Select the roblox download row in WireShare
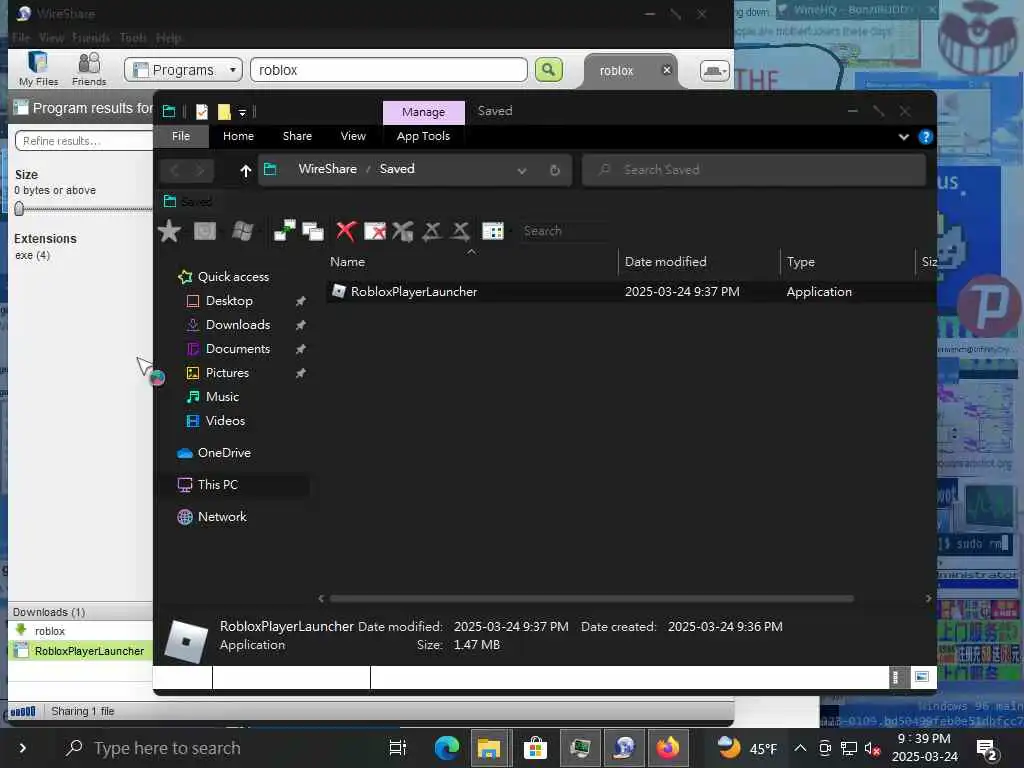 point(82,631)
